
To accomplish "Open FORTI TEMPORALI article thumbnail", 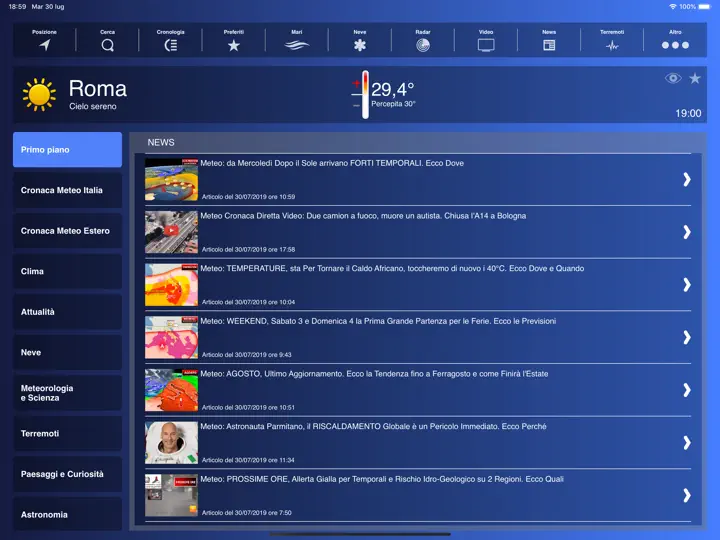I will tap(171, 180).
